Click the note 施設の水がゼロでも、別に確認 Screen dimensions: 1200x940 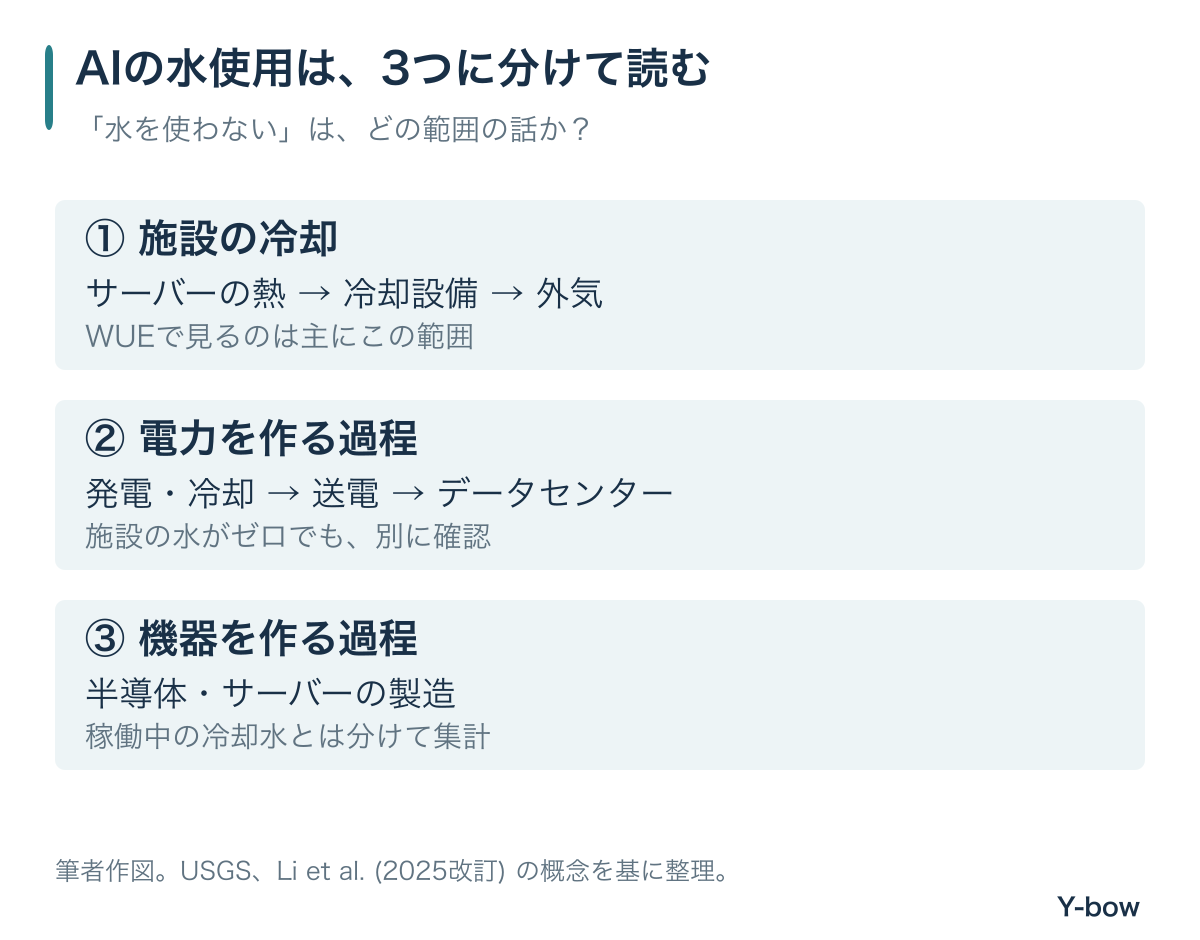tap(289, 537)
